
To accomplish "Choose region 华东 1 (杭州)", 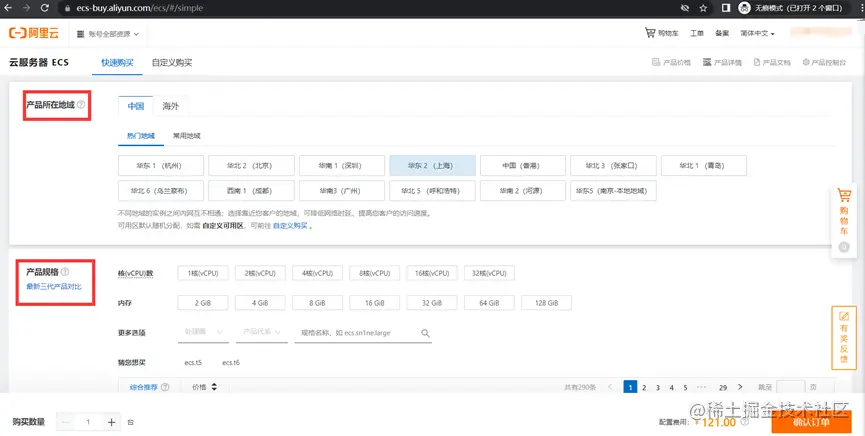I will [161, 165].
